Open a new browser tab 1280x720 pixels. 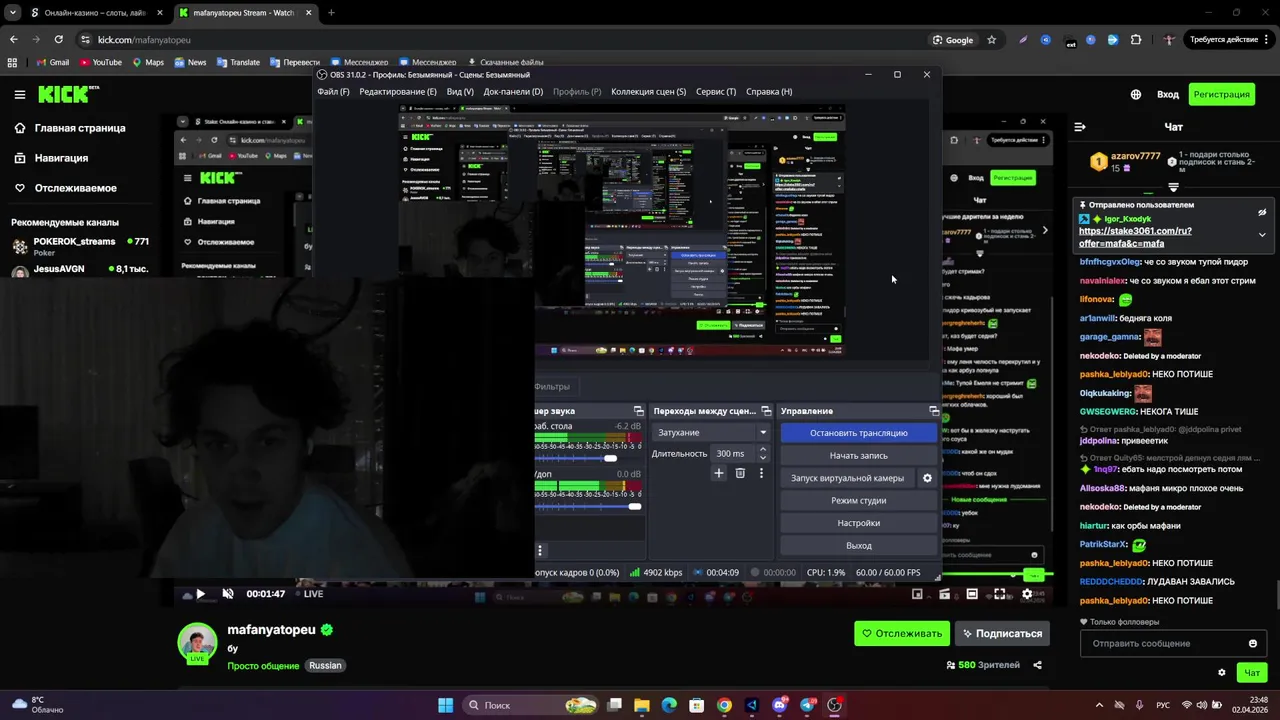pyautogui.click(x=331, y=13)
